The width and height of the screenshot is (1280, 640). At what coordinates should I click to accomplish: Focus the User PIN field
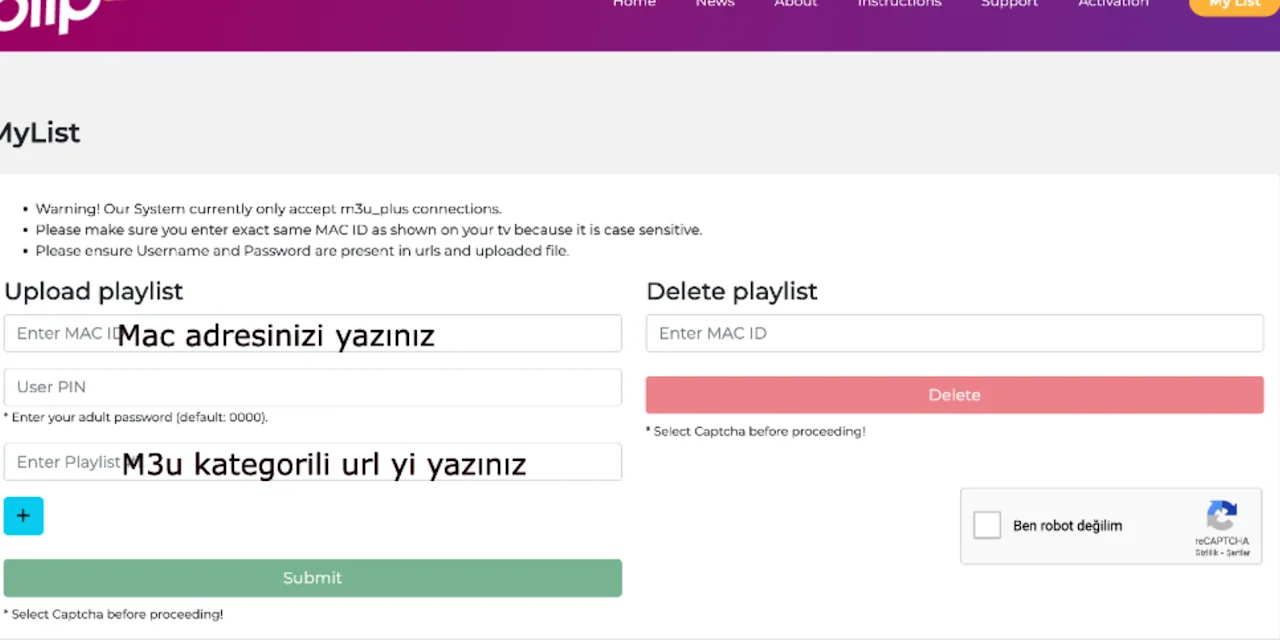tap(312, 387)
